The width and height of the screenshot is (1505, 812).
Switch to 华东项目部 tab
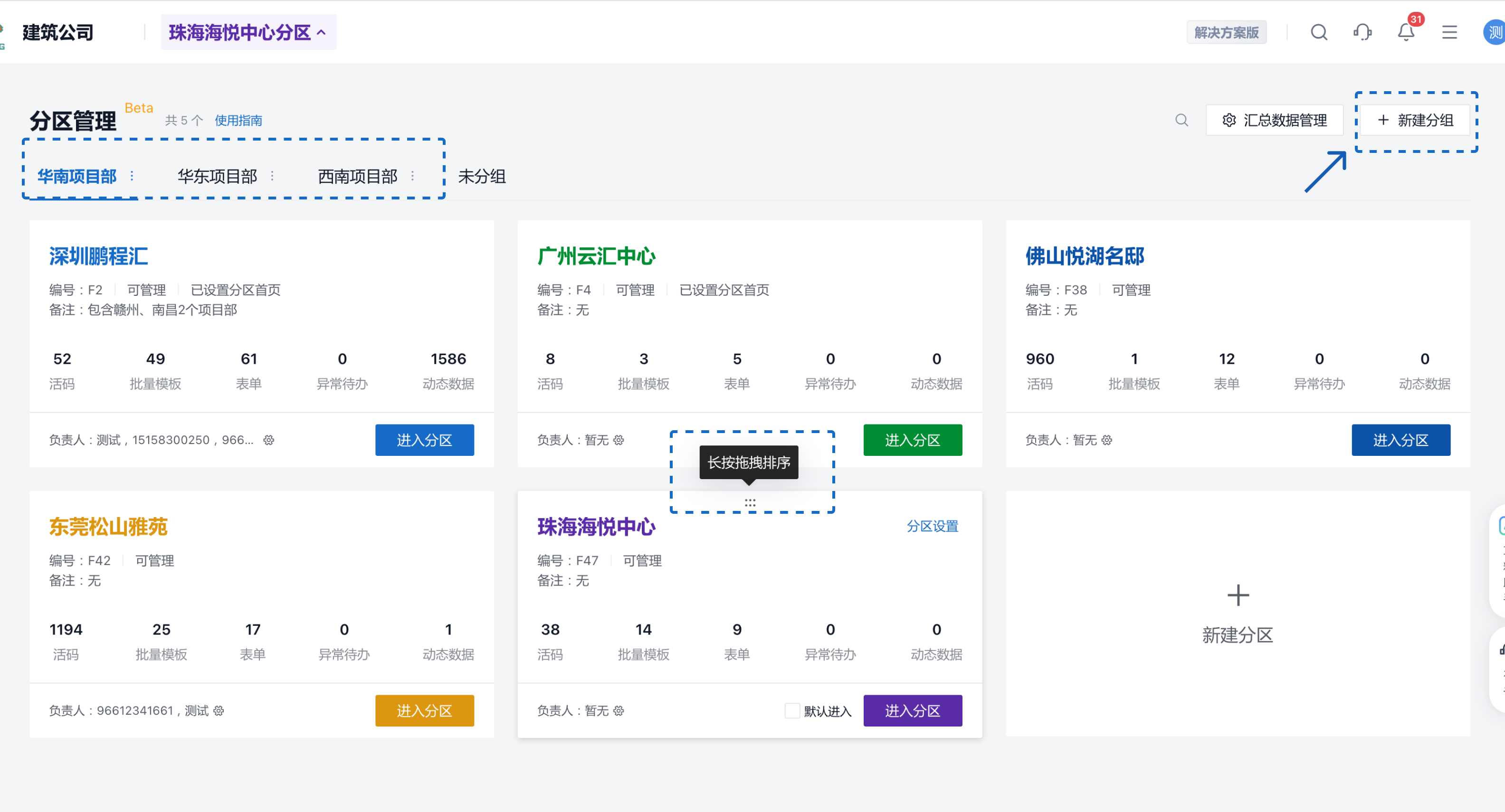217,176
